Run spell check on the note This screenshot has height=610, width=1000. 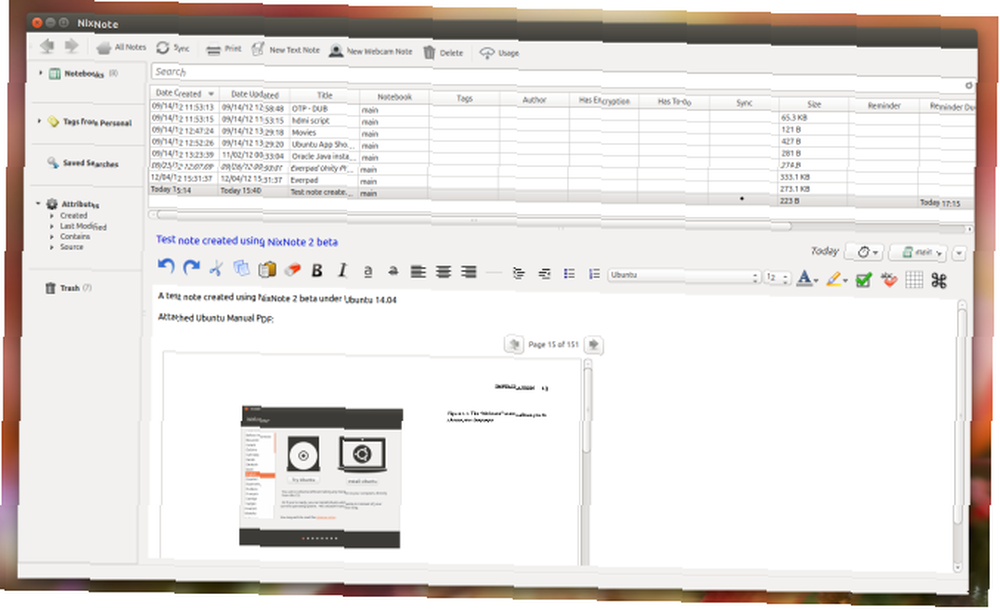(889, 280)
